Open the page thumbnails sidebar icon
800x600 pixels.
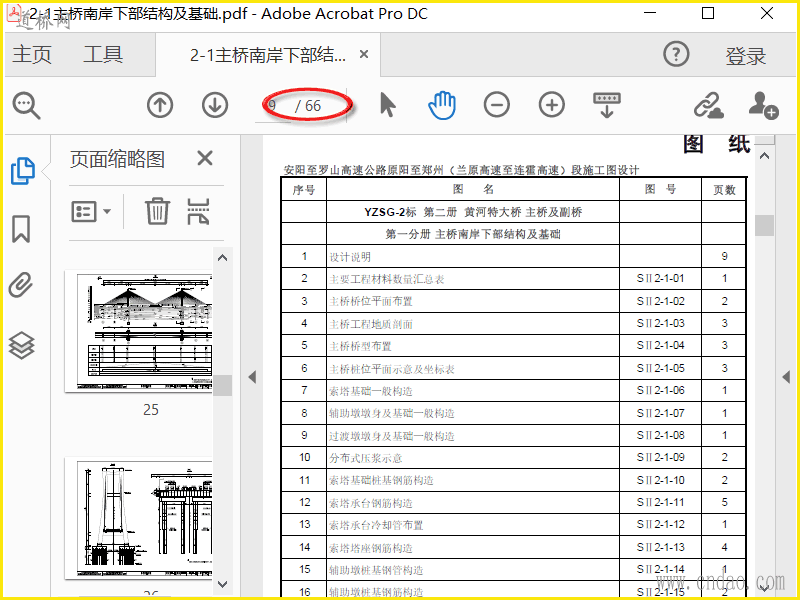tap(22, 170)
